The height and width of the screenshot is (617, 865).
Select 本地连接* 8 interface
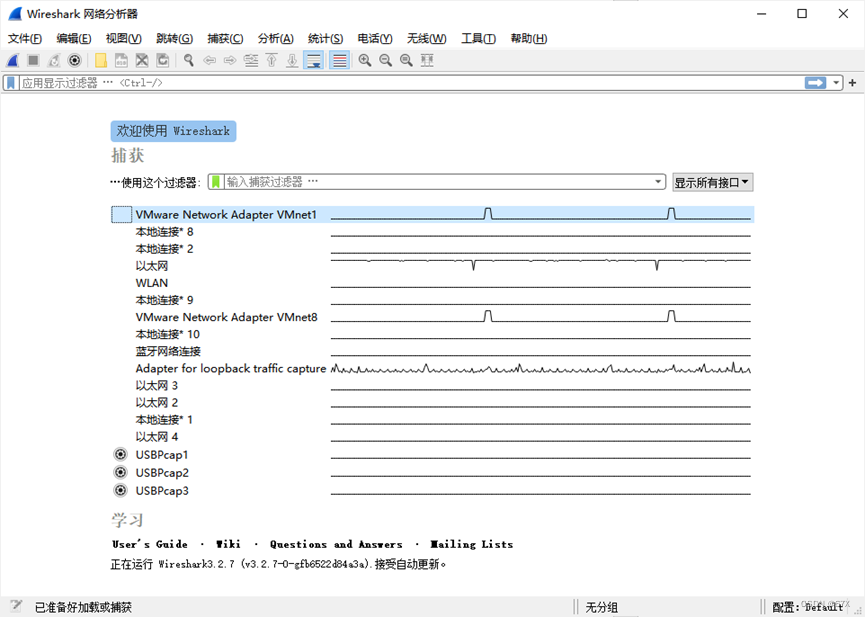(432, 232)
